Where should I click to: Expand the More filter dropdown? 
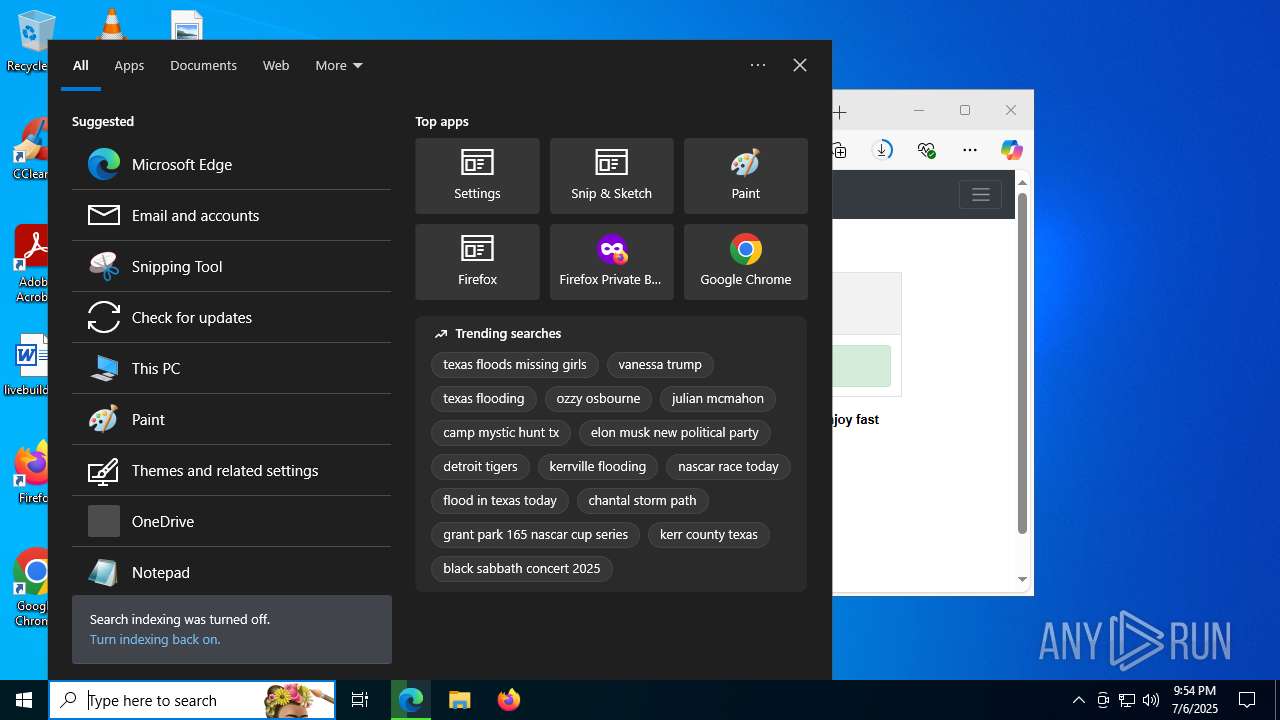pos(339,65)
